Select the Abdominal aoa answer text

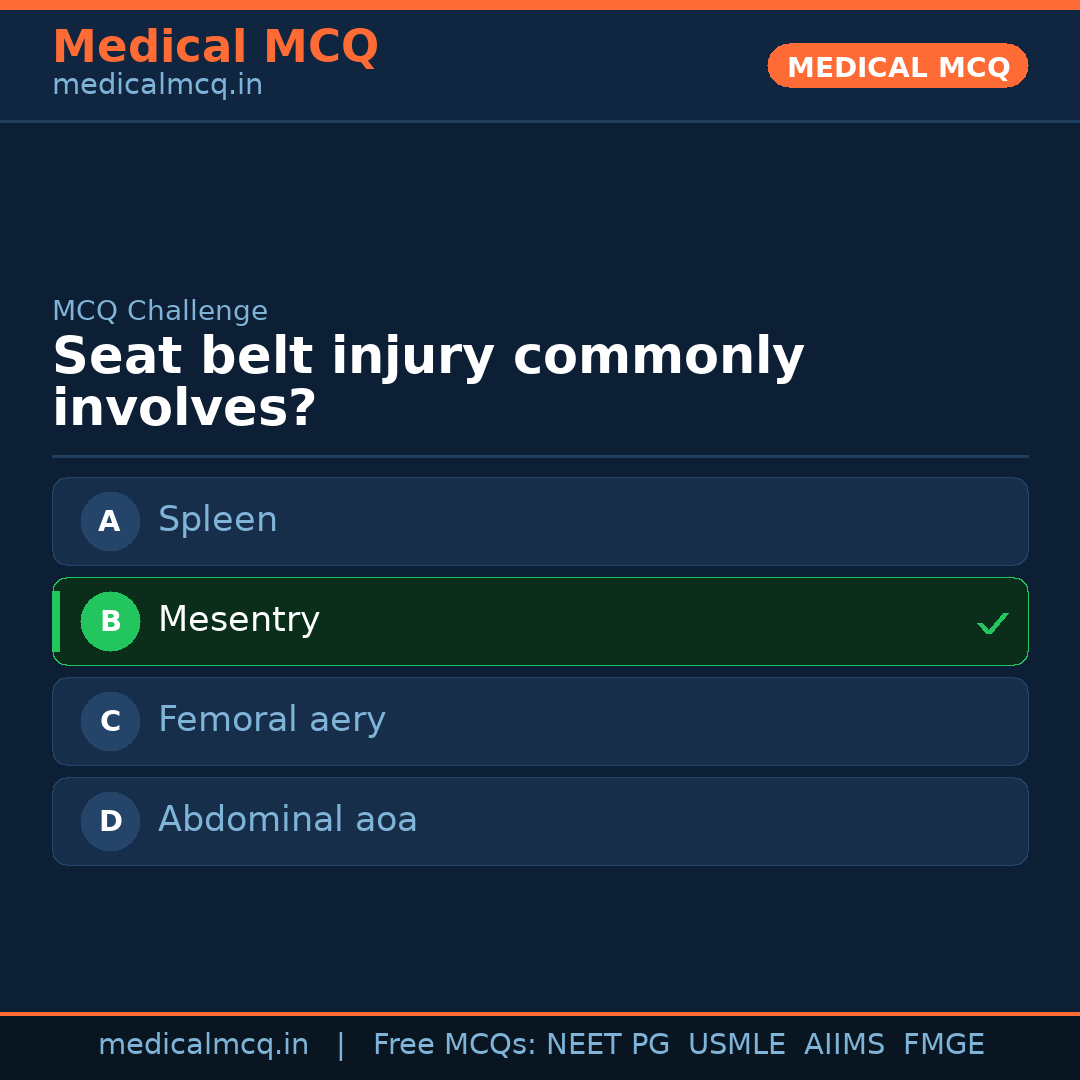288,820
